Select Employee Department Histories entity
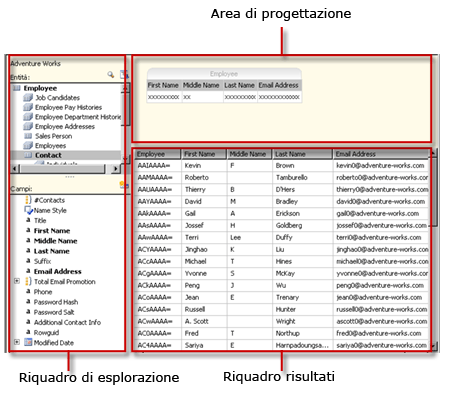452x396 pixels. point(78,117)
